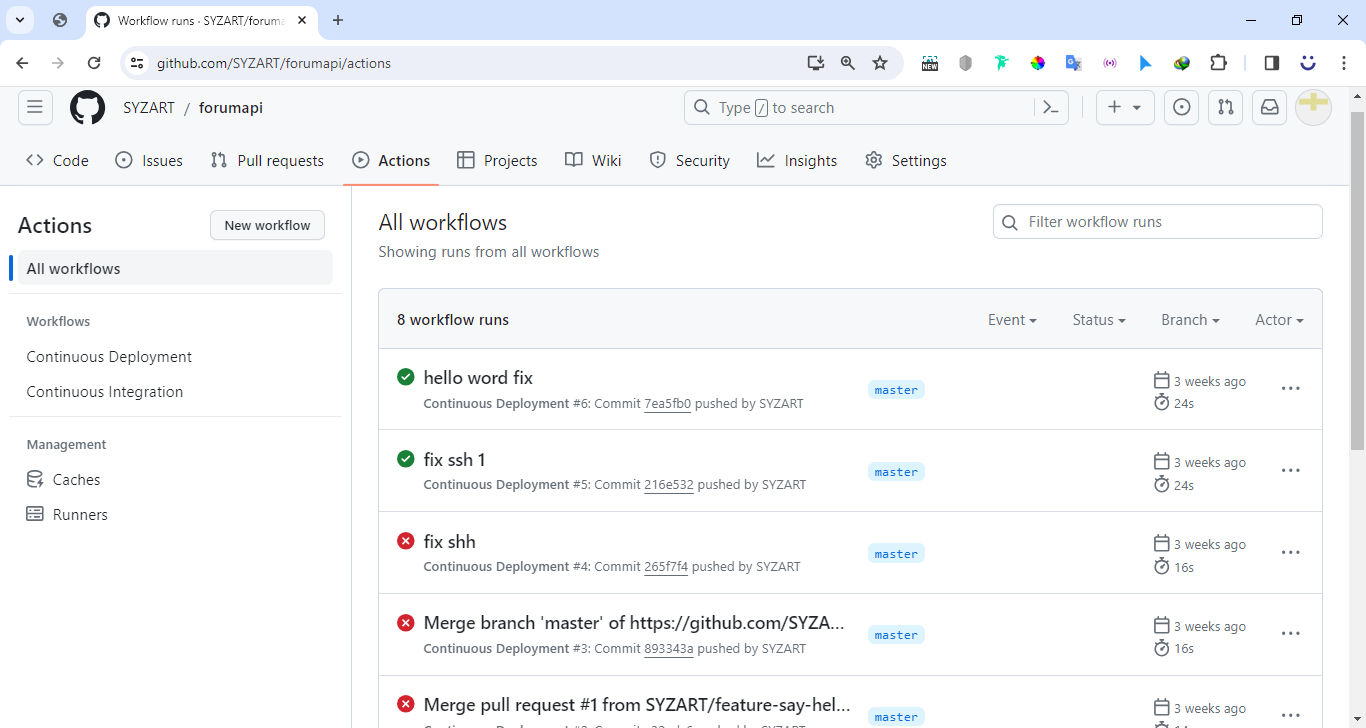
Task: Open the Continuous Deployment workflow
Action: pyautogui.click(x=109, y=356)
